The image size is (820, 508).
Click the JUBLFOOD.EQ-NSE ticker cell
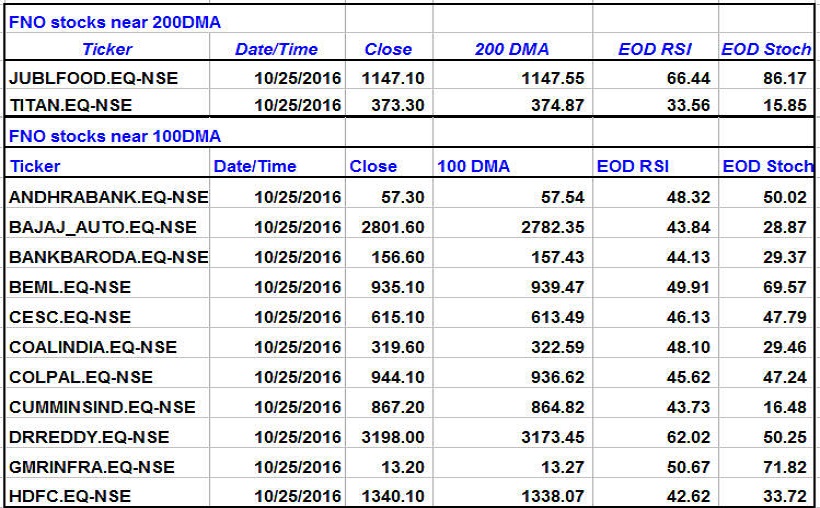78,77
